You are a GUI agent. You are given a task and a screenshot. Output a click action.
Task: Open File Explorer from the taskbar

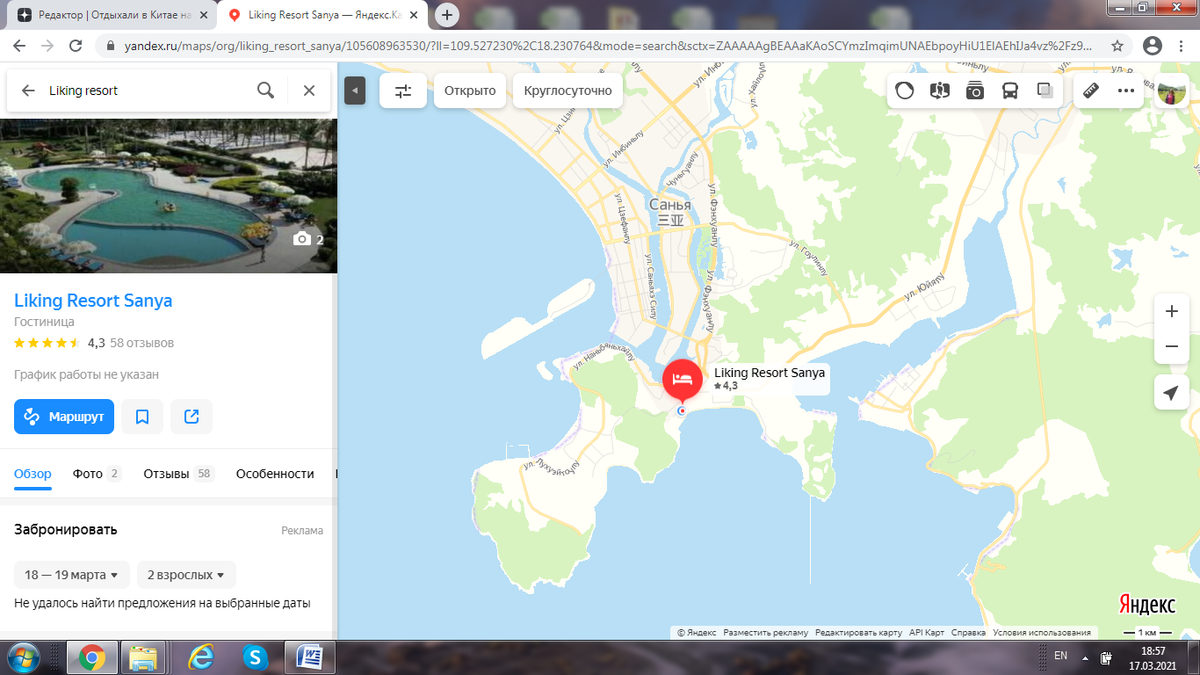click(x=144, y=657)
